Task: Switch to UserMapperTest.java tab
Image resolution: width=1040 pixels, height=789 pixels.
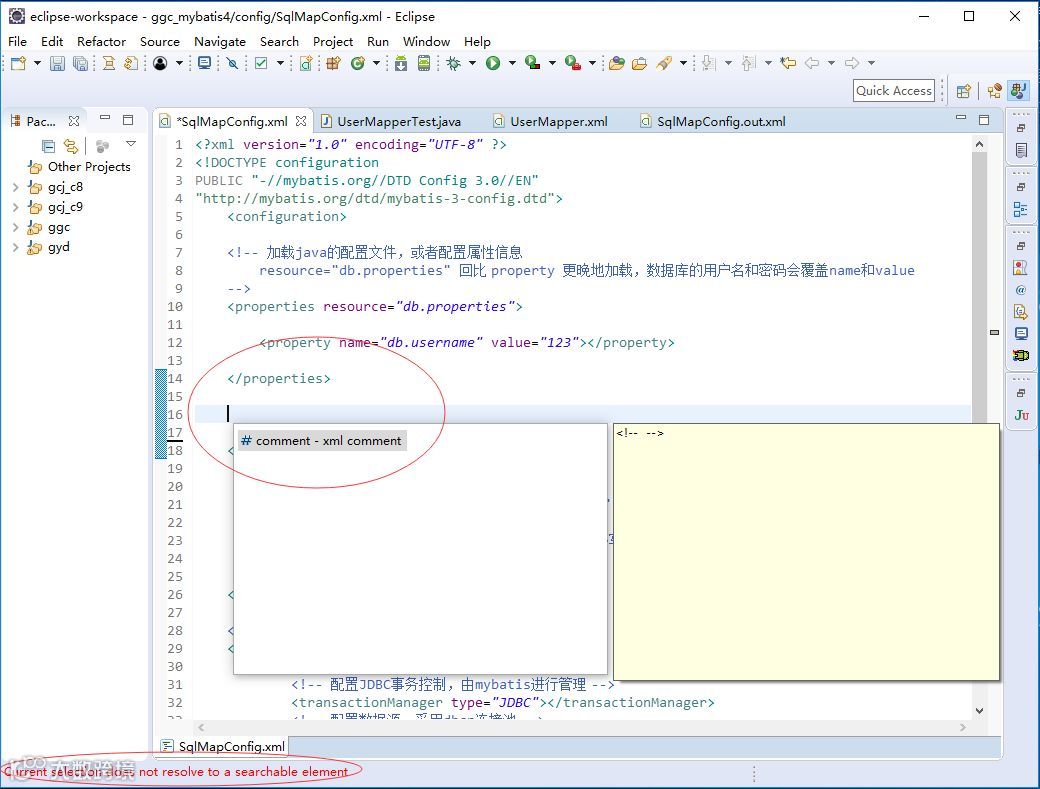Action: click(399, 121)
